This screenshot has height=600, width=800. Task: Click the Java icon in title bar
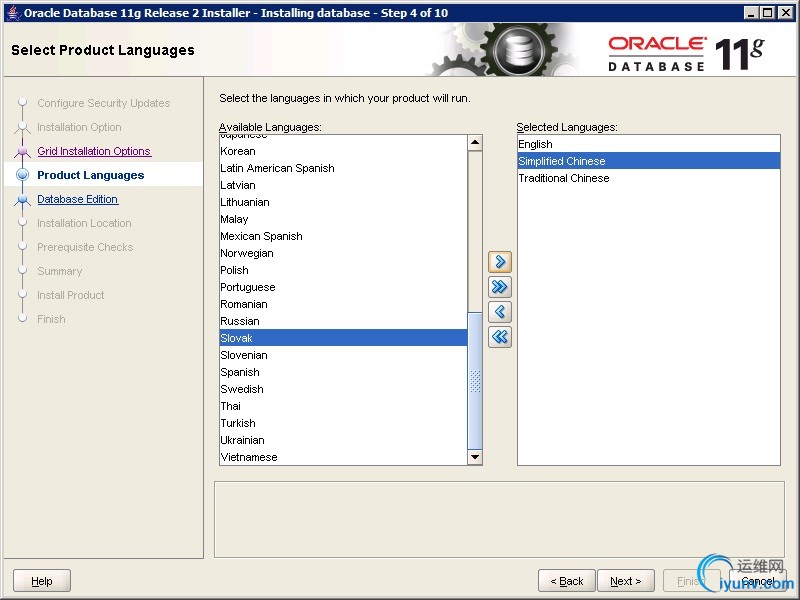pos(14,13)
